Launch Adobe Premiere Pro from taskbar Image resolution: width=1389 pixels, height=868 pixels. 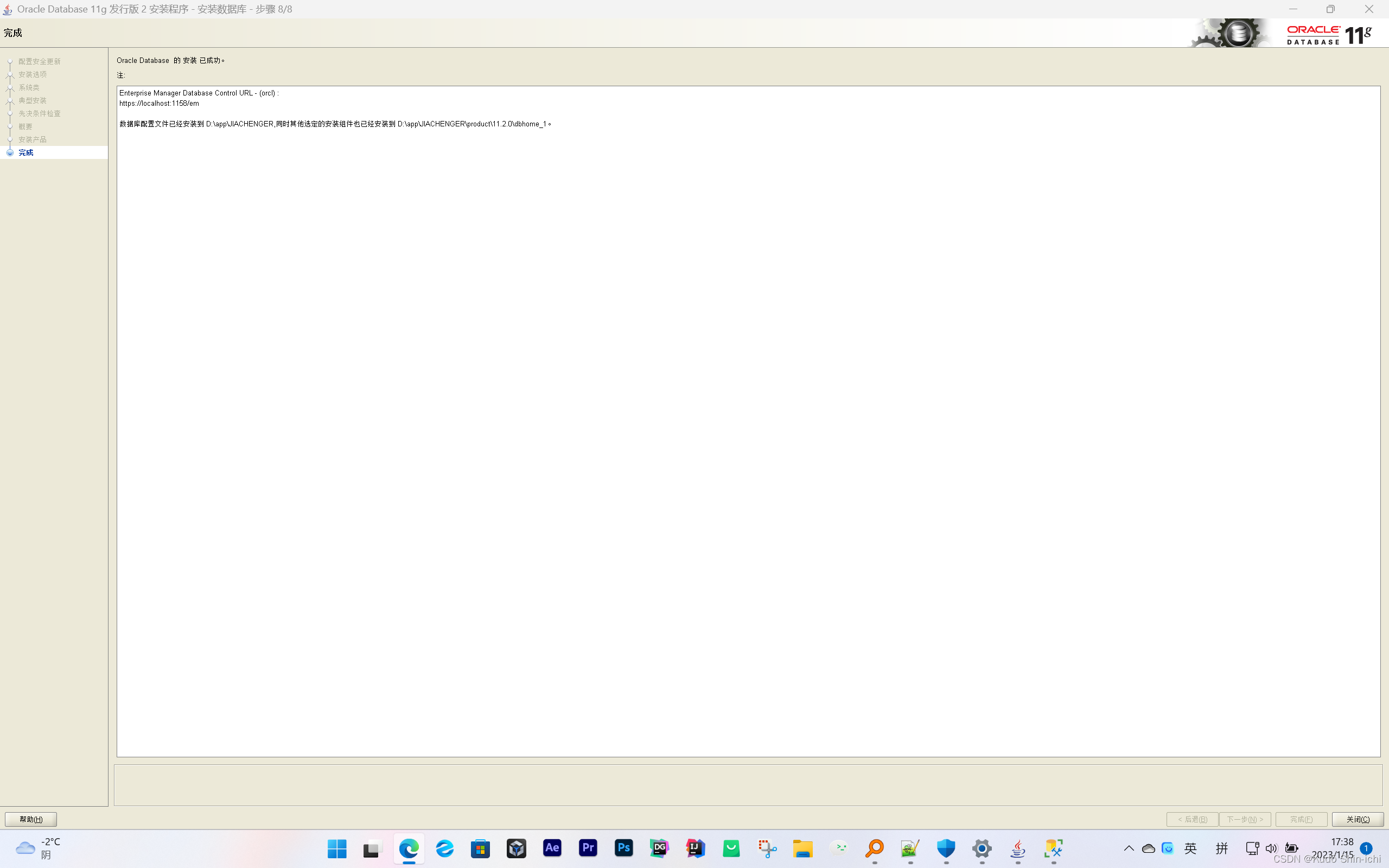(x=588, y=848)
